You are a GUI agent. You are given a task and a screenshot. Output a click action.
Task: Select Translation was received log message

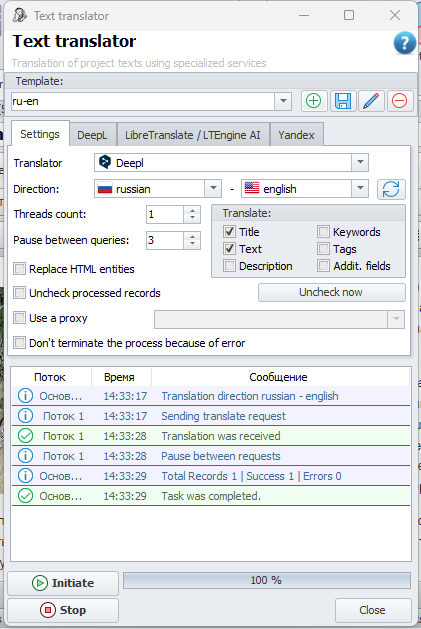click(221, 436)
